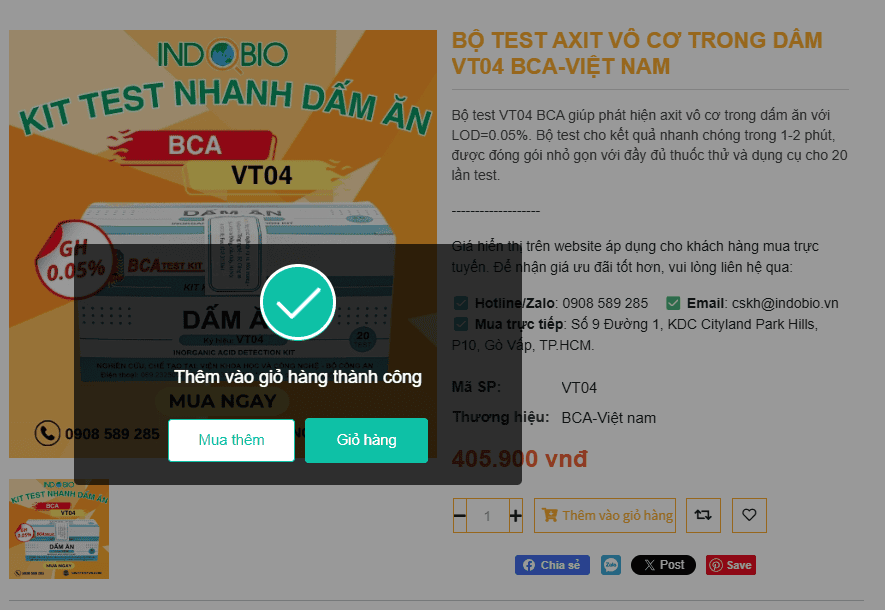This screenshot has width=885, height=610.
Task: Click the phone icon beside 0908 589 285
Action: [x=47, y=433]
